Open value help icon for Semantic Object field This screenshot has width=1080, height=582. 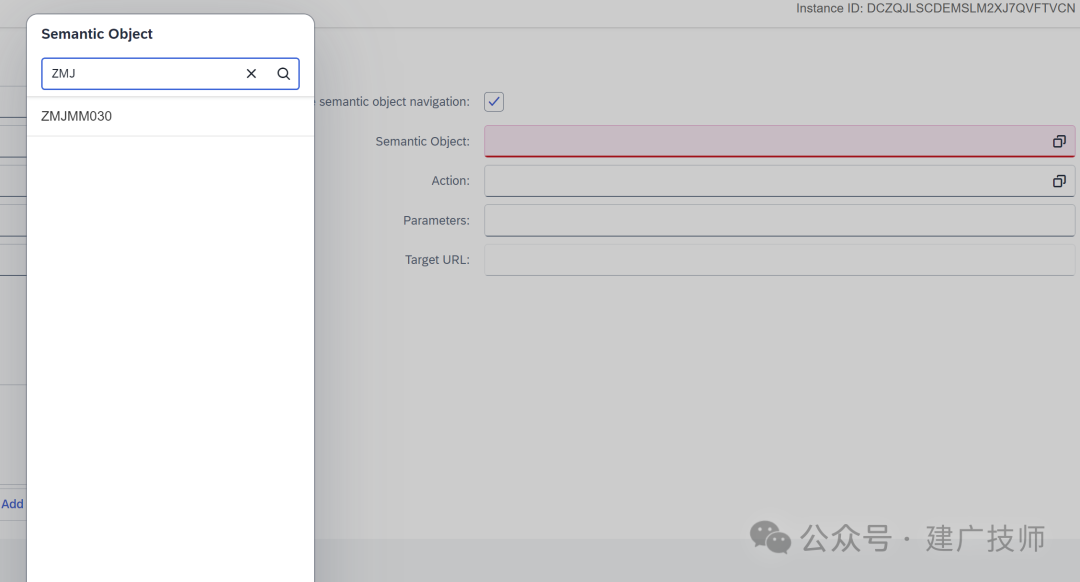point(1059,141)
